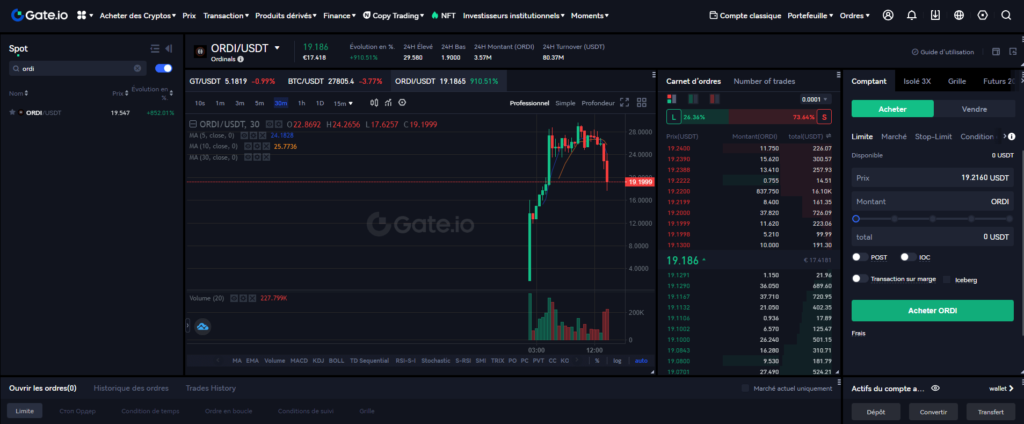Open the 15m interval dropdown

[x=343, y=103]
